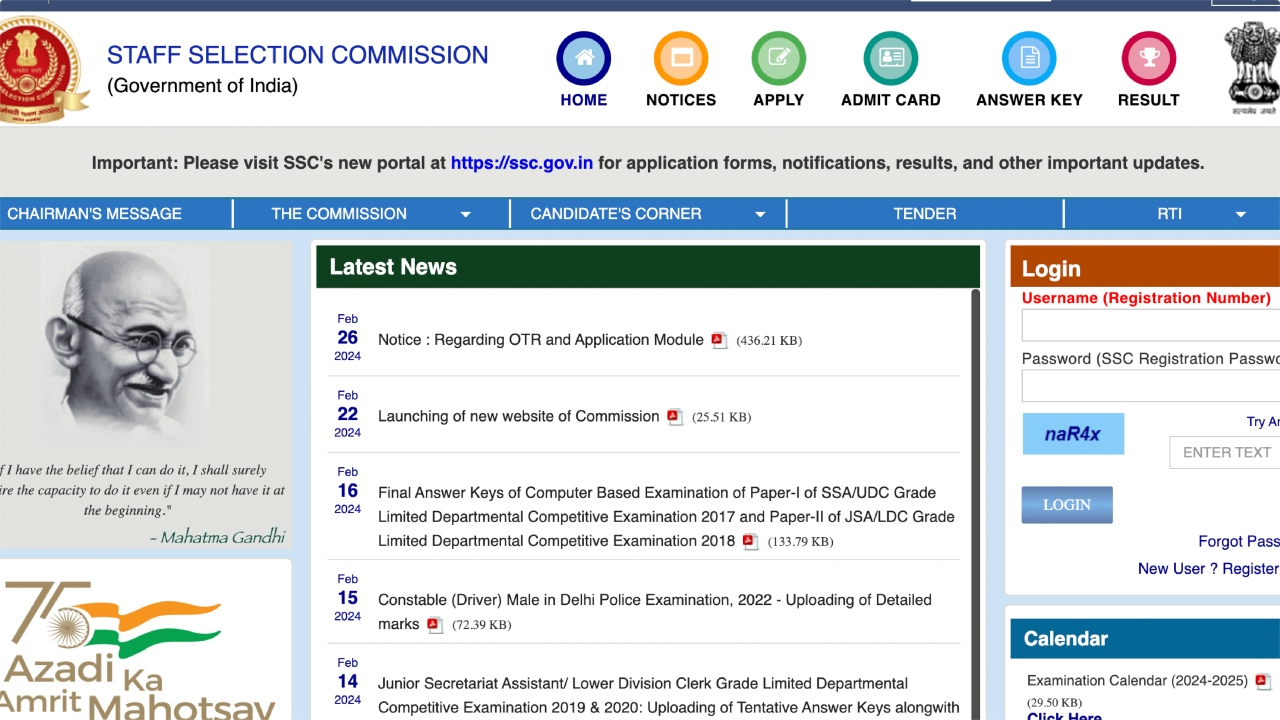
Task: Open the Examination Calendar PDF icon
Action: (1261, 680)
